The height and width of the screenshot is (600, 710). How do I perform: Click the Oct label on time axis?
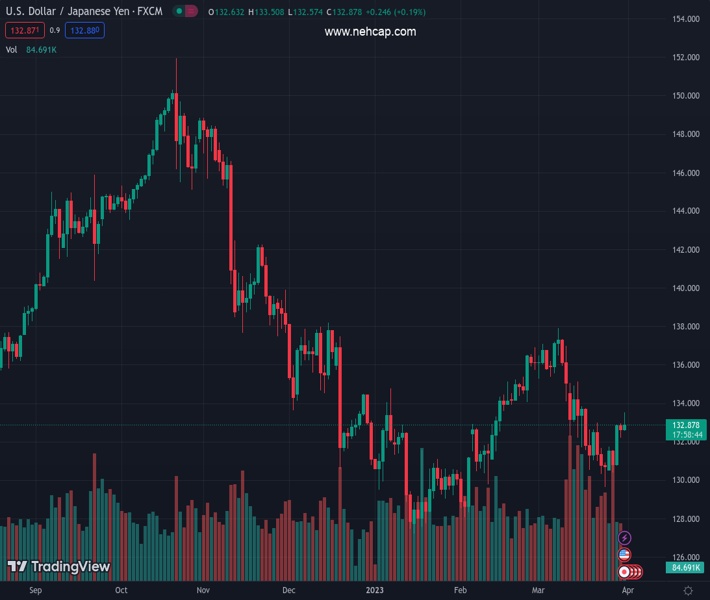121,591
